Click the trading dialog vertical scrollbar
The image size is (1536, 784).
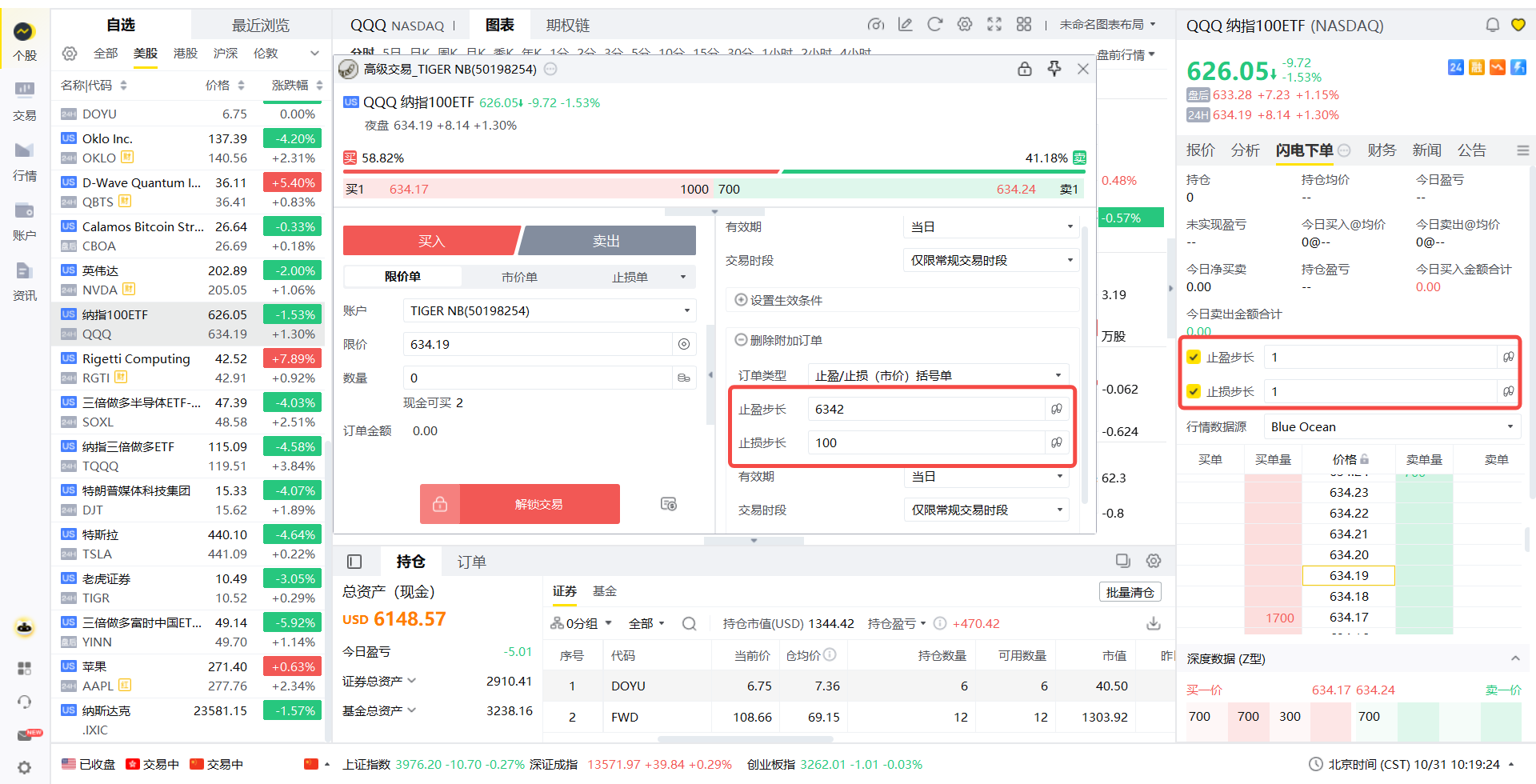click(x=1084, y=364)
